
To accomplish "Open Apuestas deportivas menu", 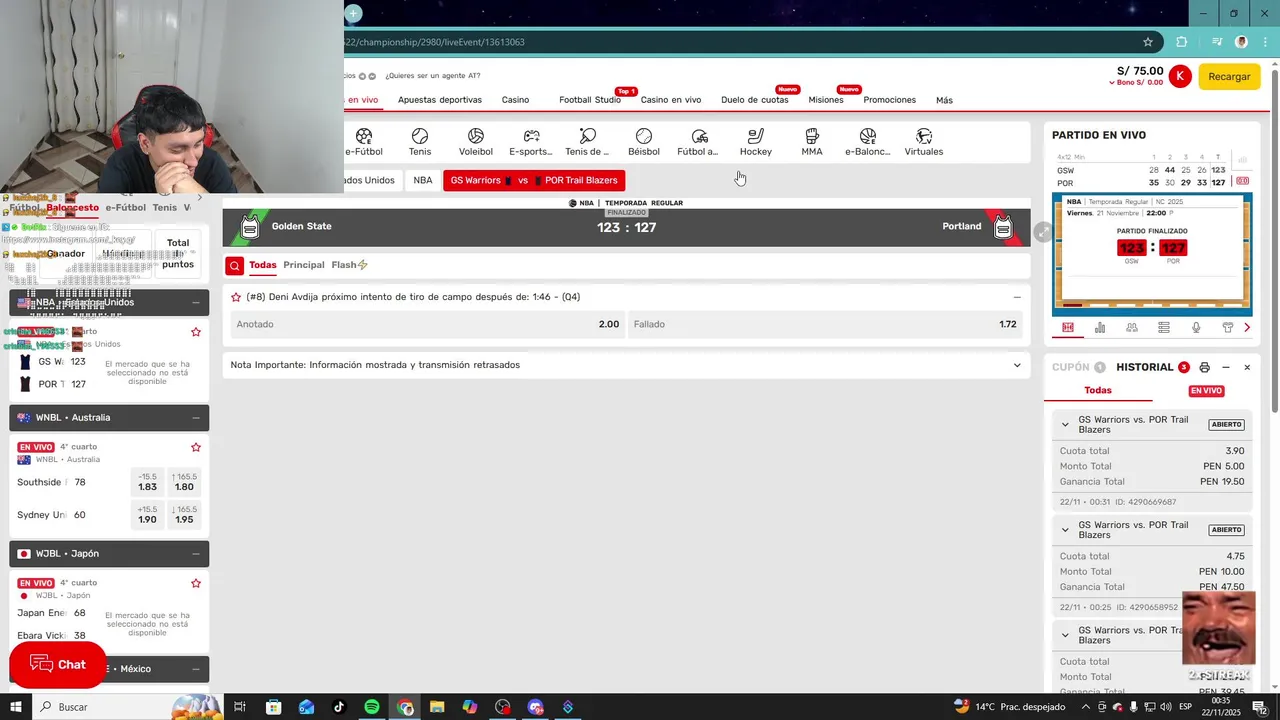I will click(440, 100).
